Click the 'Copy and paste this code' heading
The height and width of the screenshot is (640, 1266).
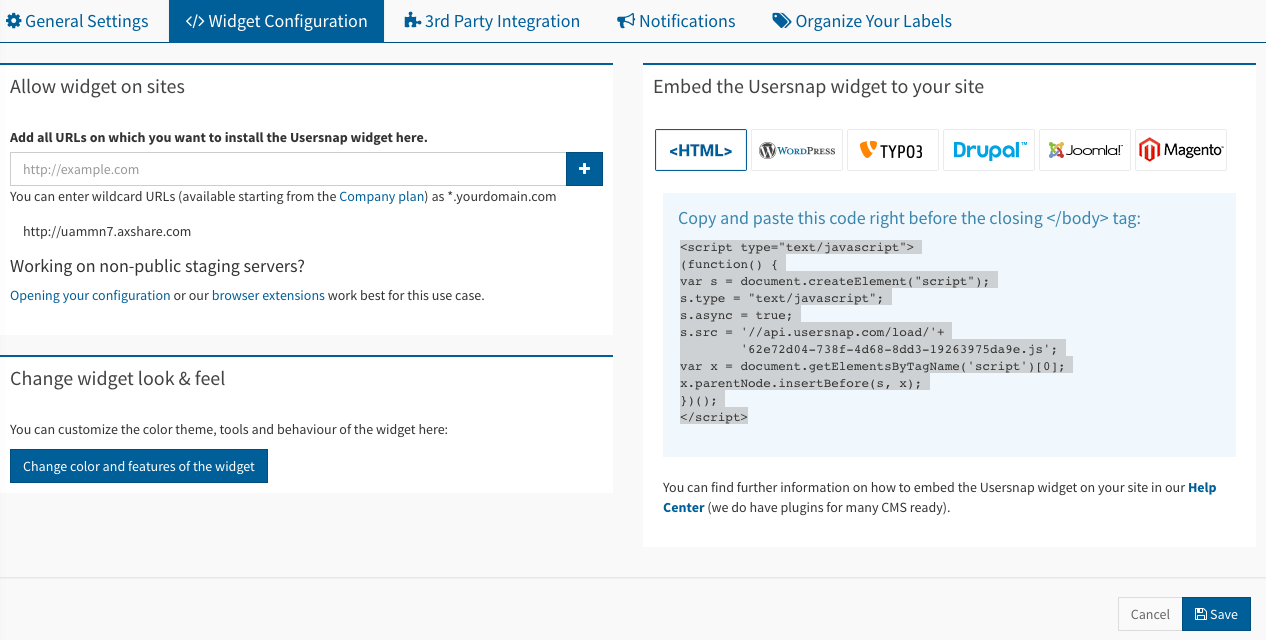point(909,218)
